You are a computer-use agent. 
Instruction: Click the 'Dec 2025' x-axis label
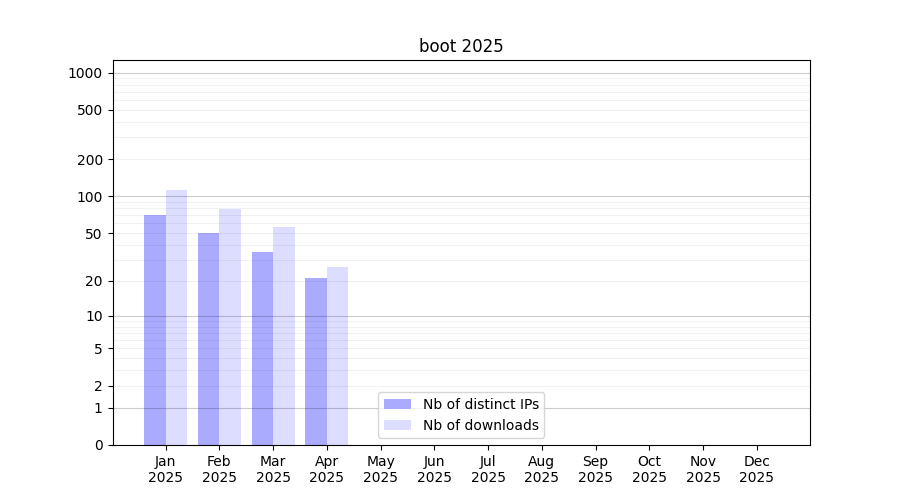[756, 469]
